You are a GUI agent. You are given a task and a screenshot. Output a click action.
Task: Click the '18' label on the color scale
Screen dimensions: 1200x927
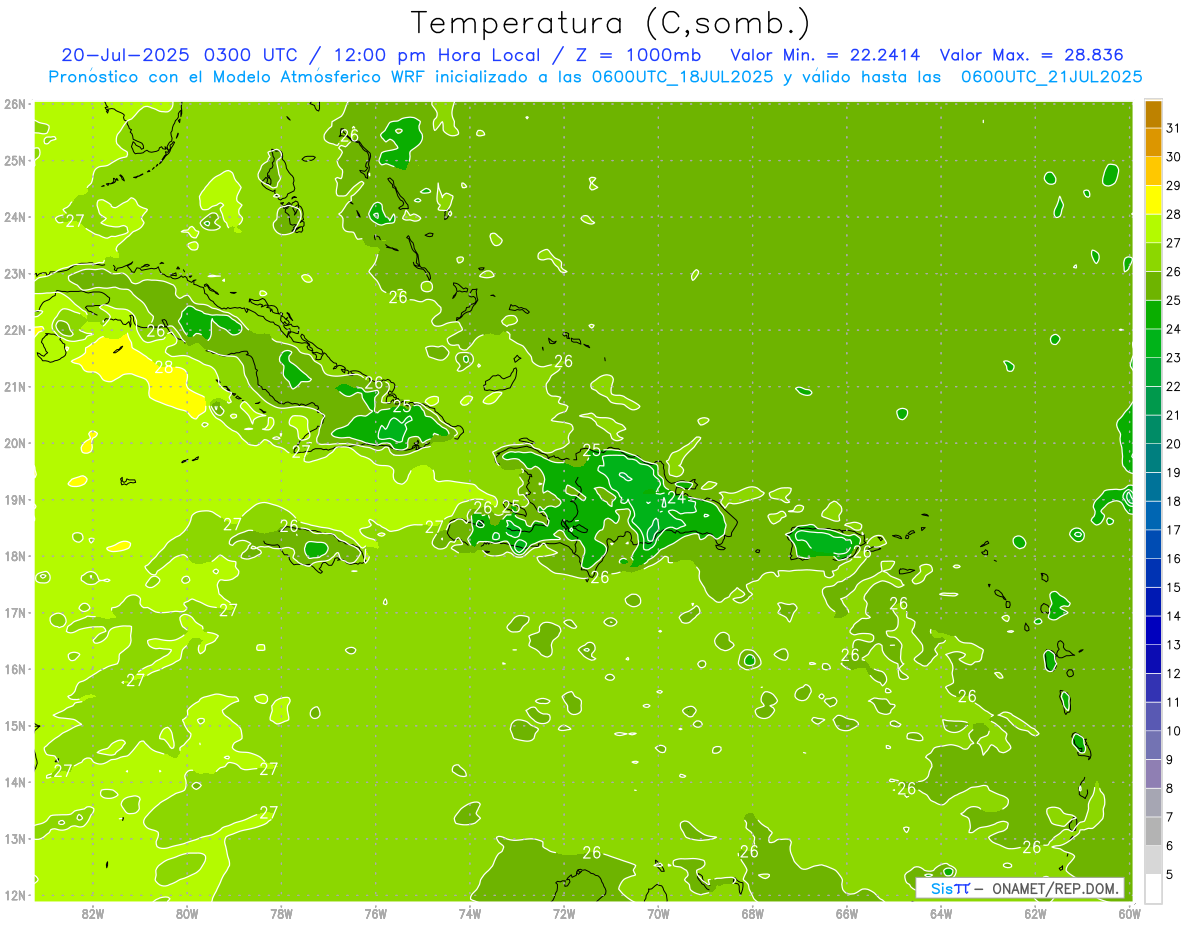[1173, 501]
